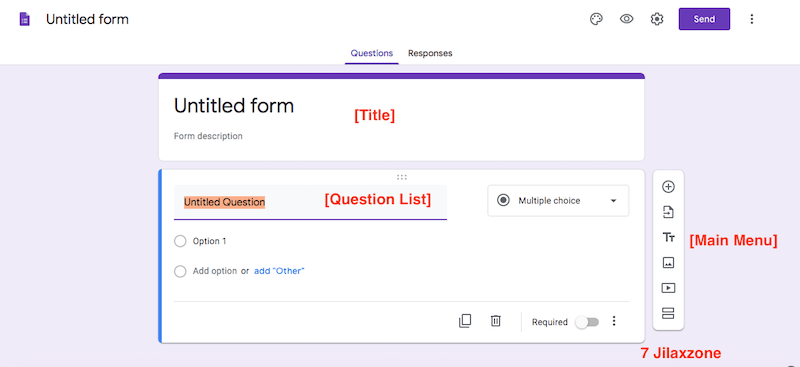Toggle the Required switch
Viewport: 800px width, 367px height.
pyautogui.click(x=587, y=322)
